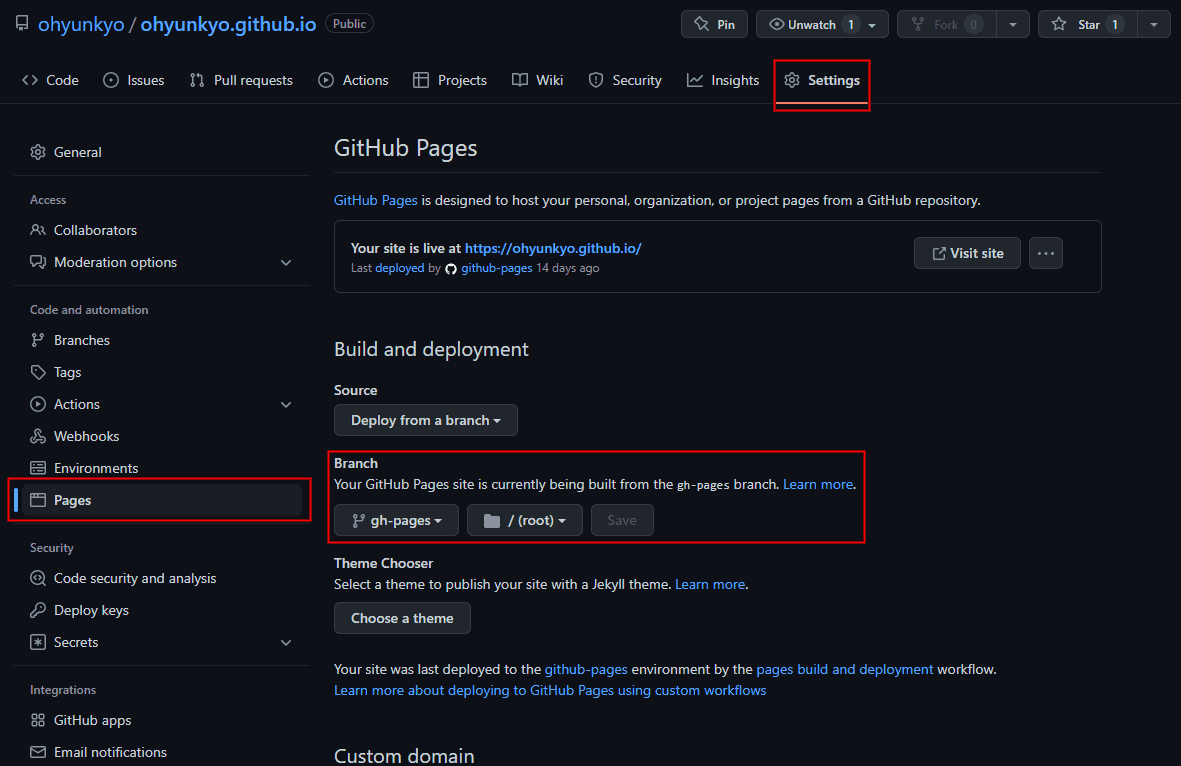Click the Settings tab gear icon
The image size is (1181, 766).
(x=792, y=80)
